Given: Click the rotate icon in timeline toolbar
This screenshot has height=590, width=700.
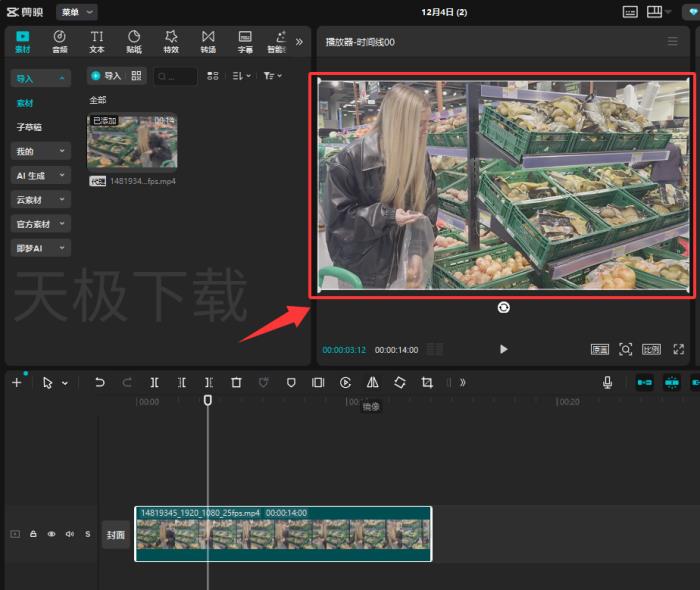Looking at the screenshot, I should click(x=399, y=382).
